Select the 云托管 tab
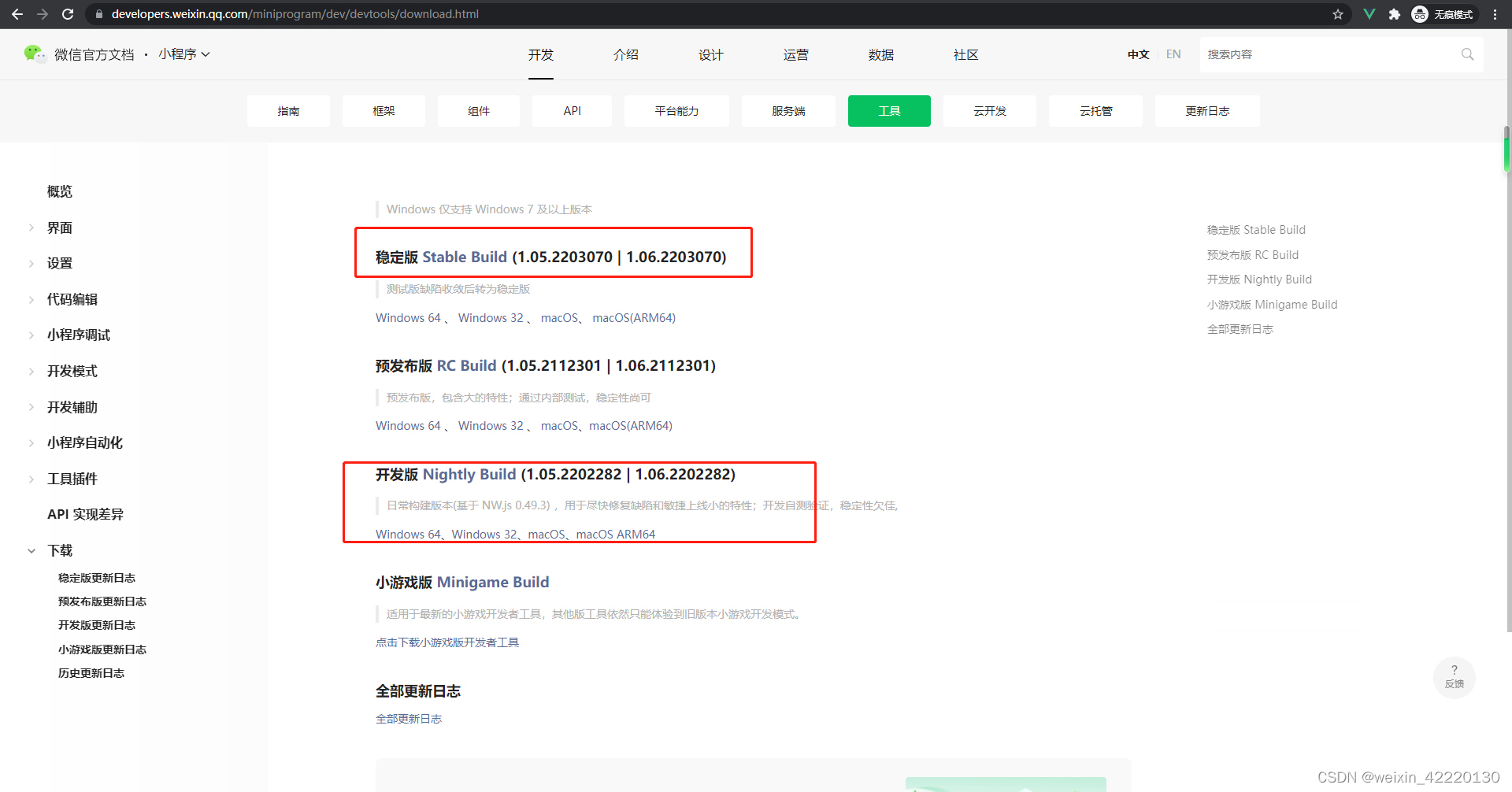This screenshot has height=792, width=1512. 1095,111
